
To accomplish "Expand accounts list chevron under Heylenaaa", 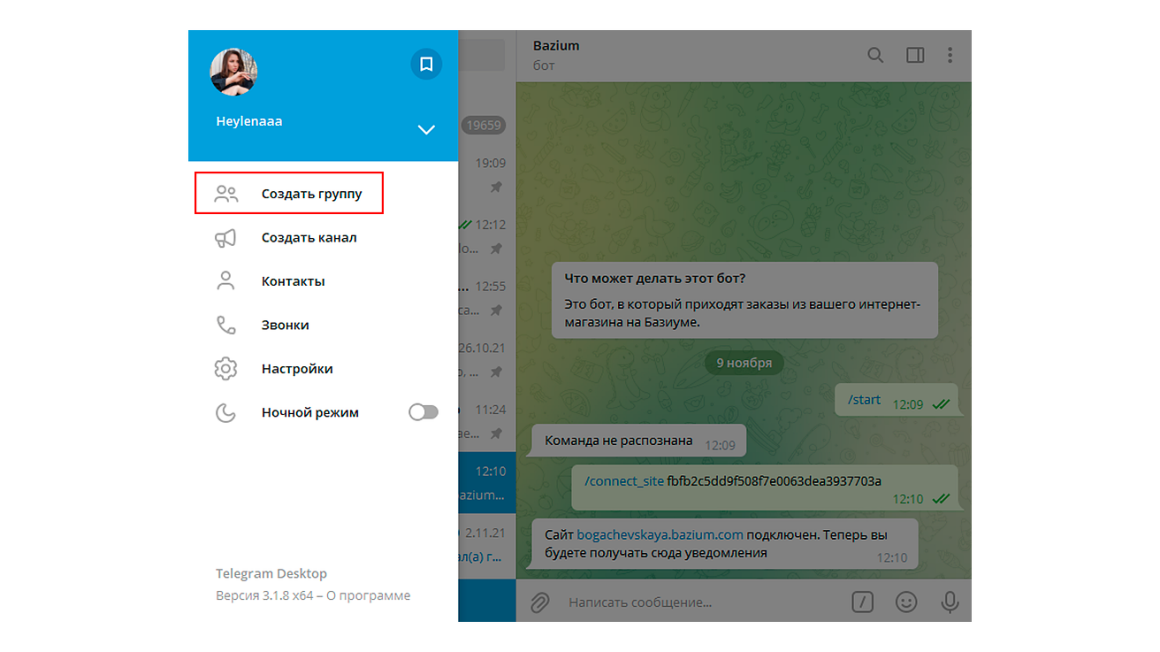I will pyautogui.click(x=426, y=130).
